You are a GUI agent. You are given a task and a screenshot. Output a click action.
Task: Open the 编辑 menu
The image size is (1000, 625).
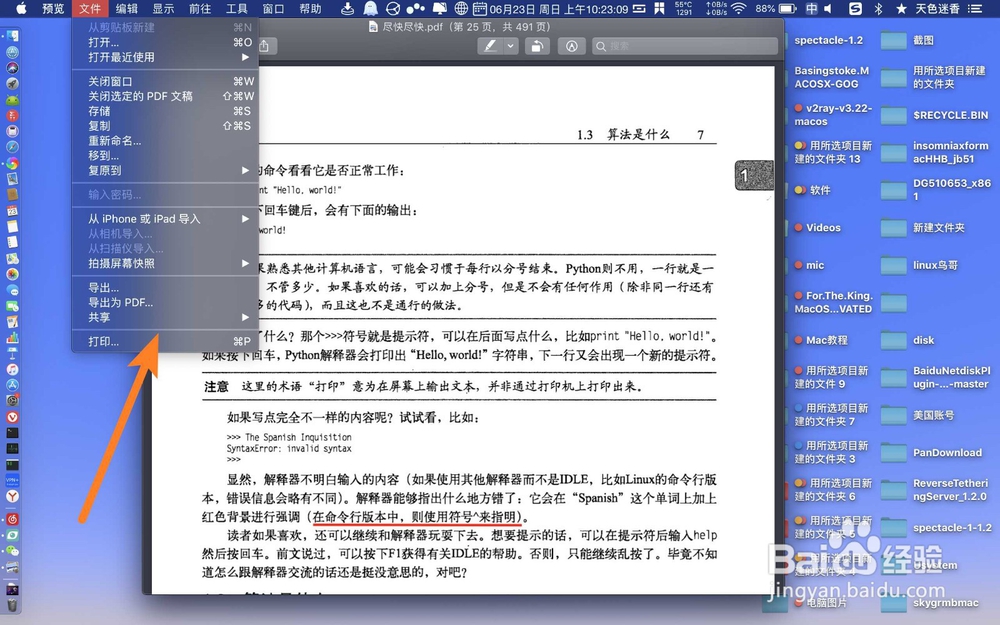[x=126, y=8]
